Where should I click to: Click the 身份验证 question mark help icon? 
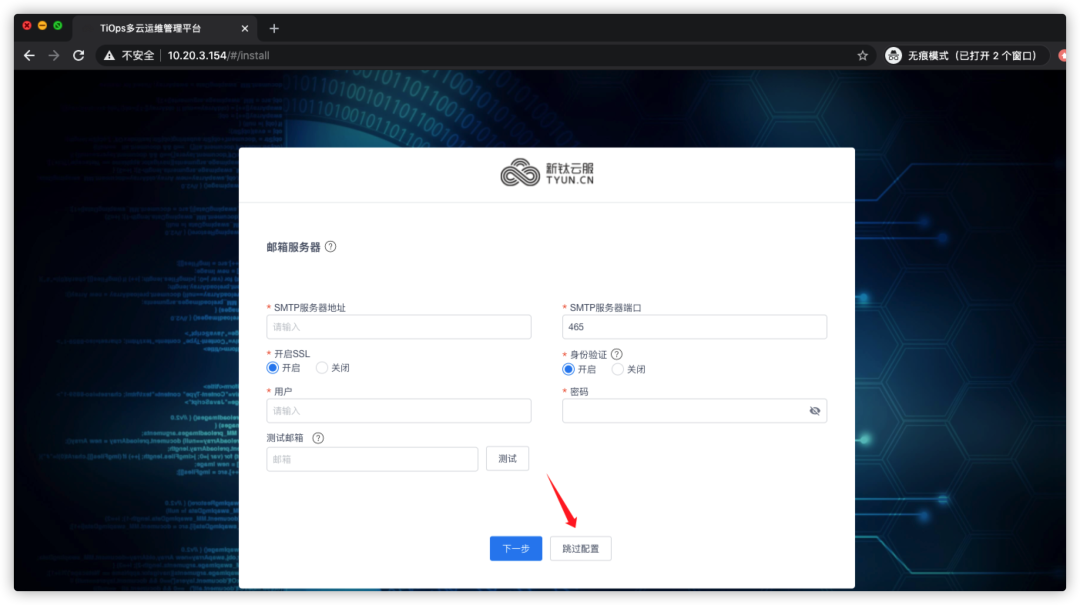618,353
